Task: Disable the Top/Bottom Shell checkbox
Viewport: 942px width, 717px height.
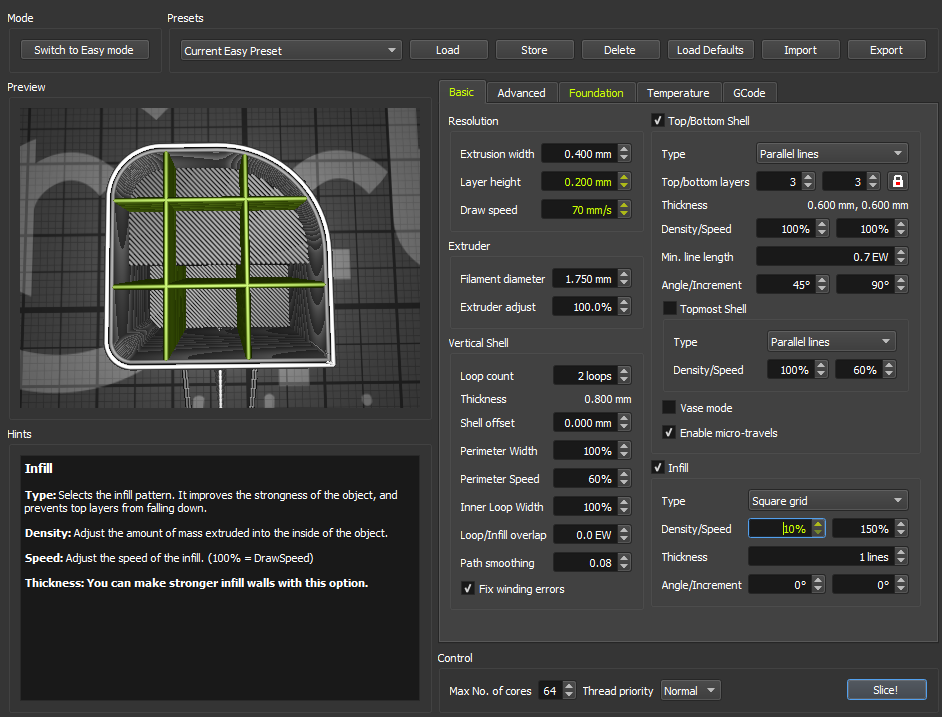Action: (658, 121)
